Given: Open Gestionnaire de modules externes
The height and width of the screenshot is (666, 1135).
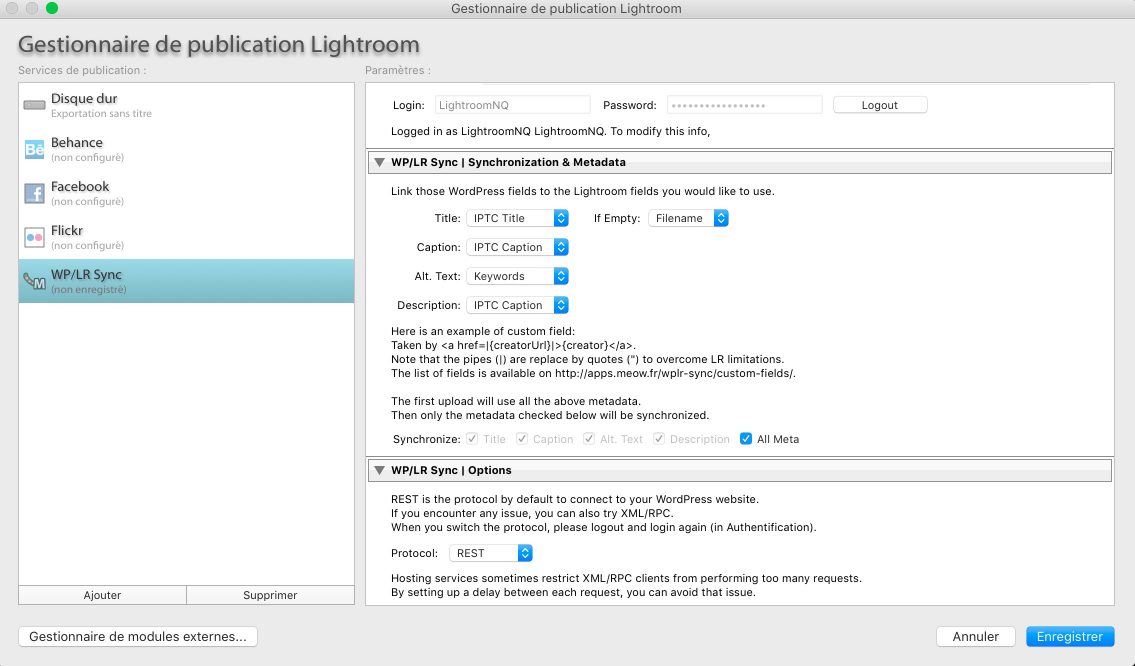Looking at the screenshot, I should coord(138,636).
